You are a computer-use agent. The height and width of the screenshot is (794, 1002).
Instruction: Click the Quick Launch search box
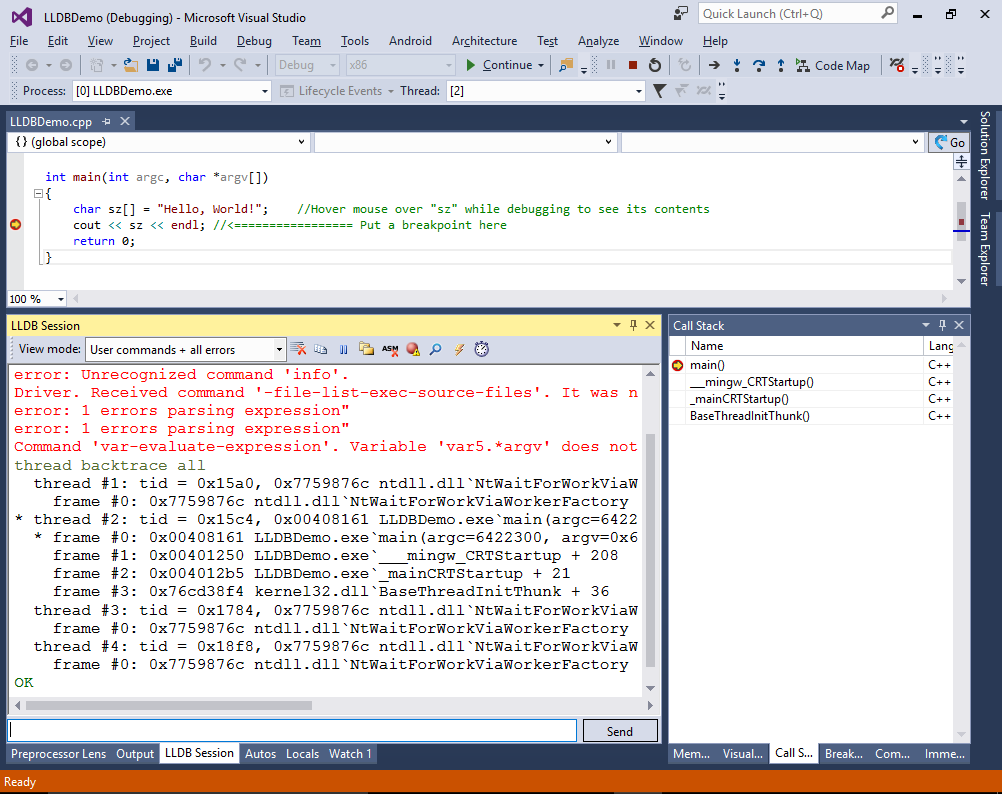pyautogui.click(x=798, y=13)
